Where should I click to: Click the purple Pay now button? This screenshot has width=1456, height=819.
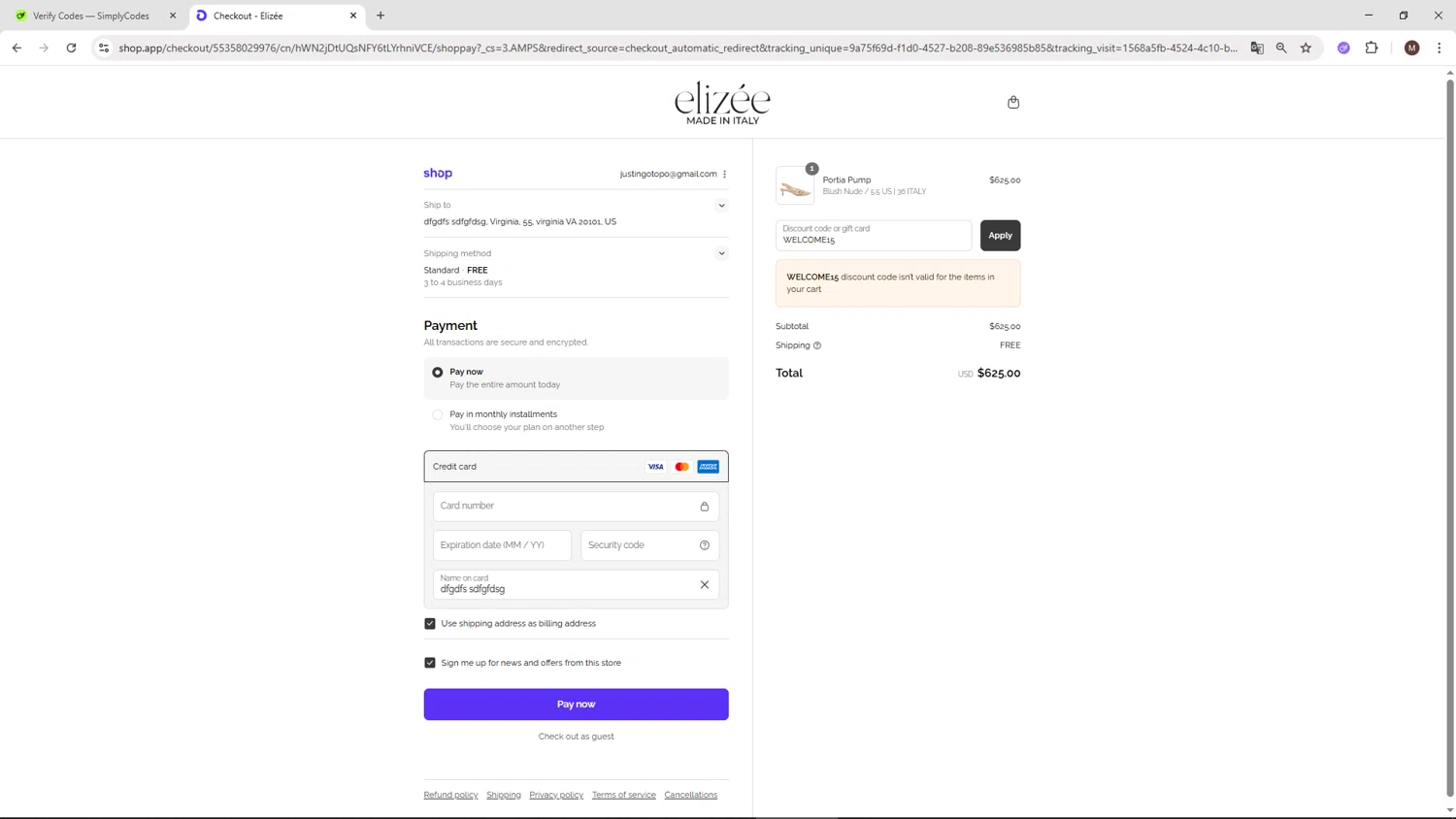[x=576, y=704]
